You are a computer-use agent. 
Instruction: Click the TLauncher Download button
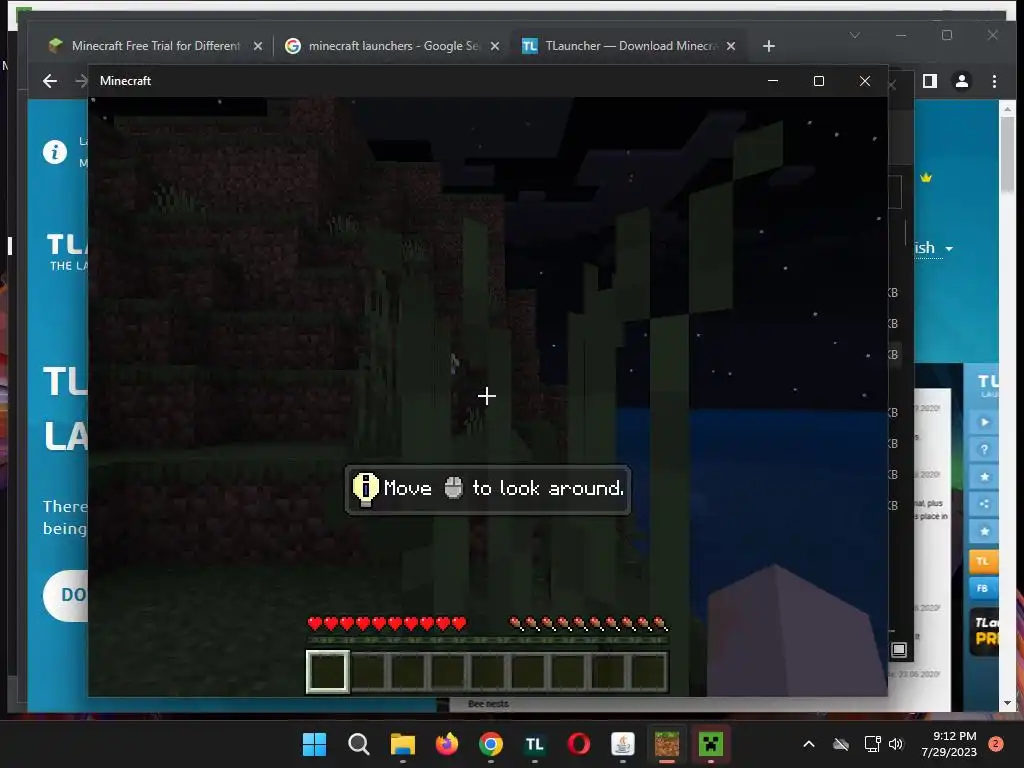[x=66, y=595]
